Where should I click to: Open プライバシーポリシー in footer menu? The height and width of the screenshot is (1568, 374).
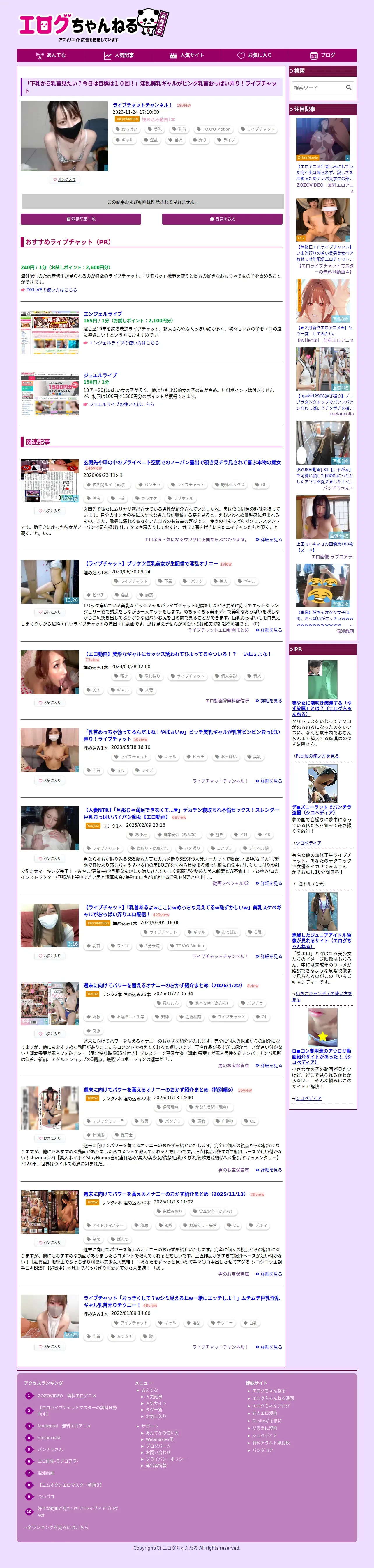click(166, 1459)
